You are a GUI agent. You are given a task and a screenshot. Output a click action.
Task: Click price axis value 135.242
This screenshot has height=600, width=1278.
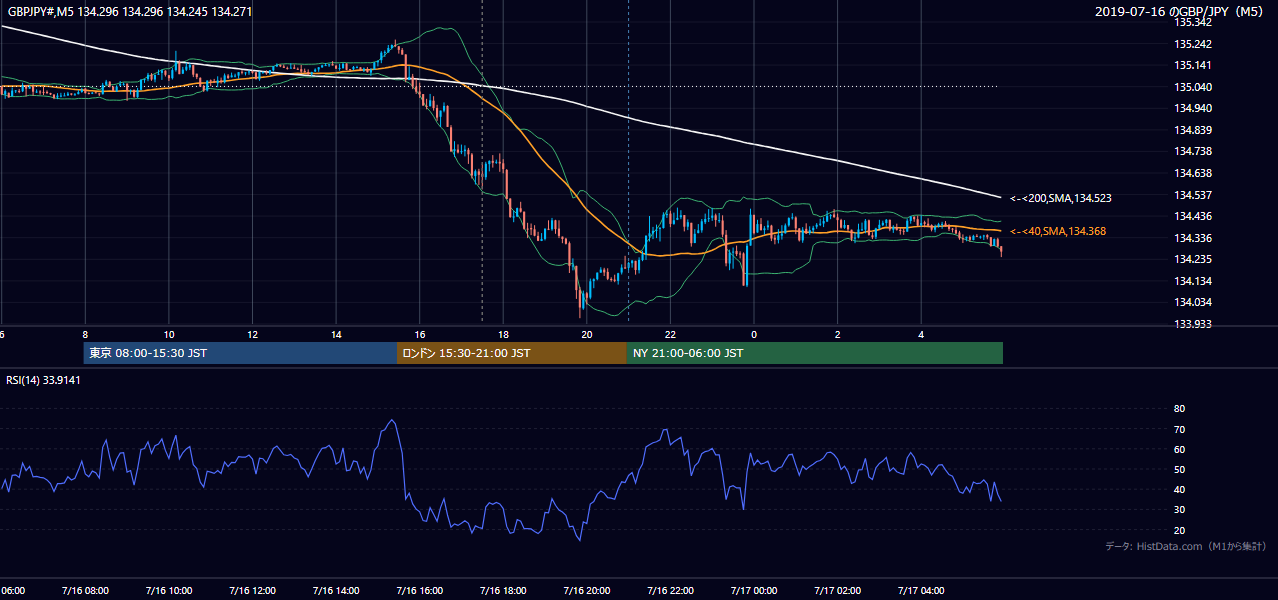click(x=1193, y=44)
